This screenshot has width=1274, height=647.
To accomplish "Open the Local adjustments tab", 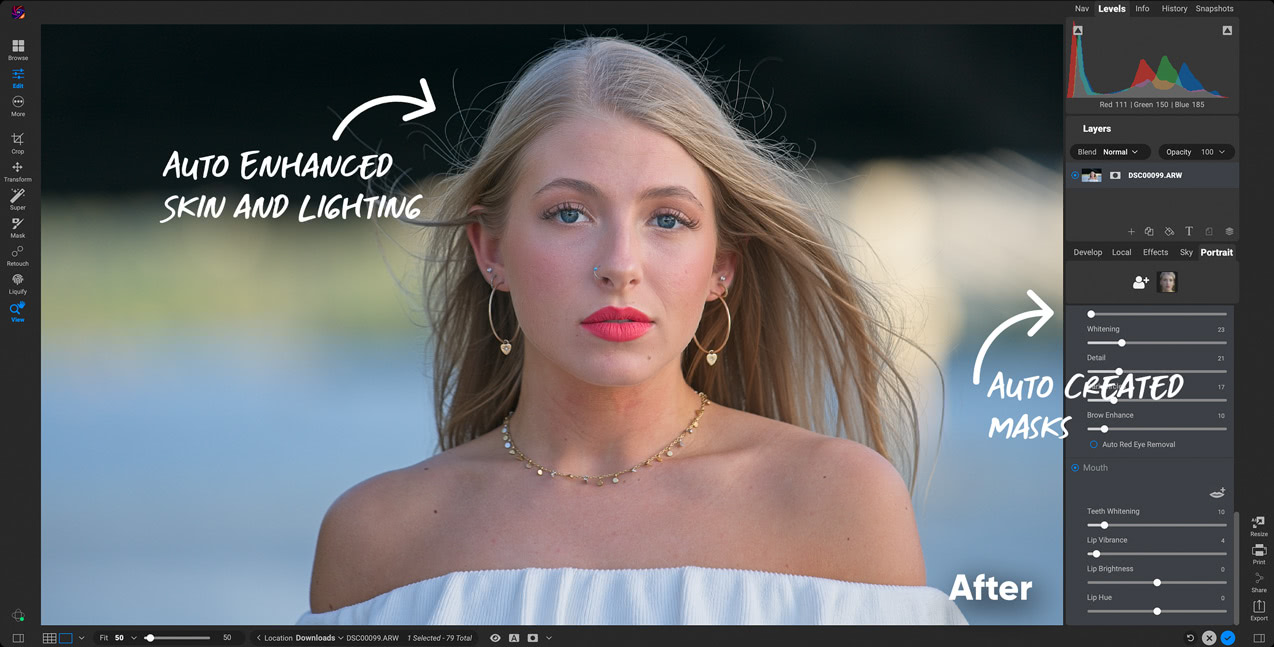I will 1122,252.
